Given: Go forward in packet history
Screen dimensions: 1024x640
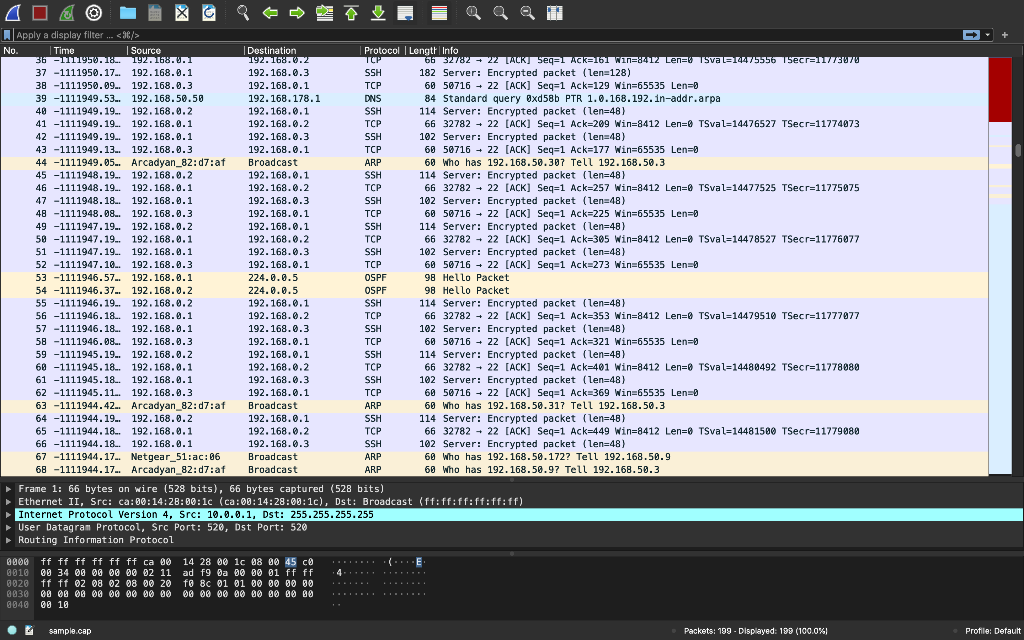Looking at the screenshot, I should 296,12.
